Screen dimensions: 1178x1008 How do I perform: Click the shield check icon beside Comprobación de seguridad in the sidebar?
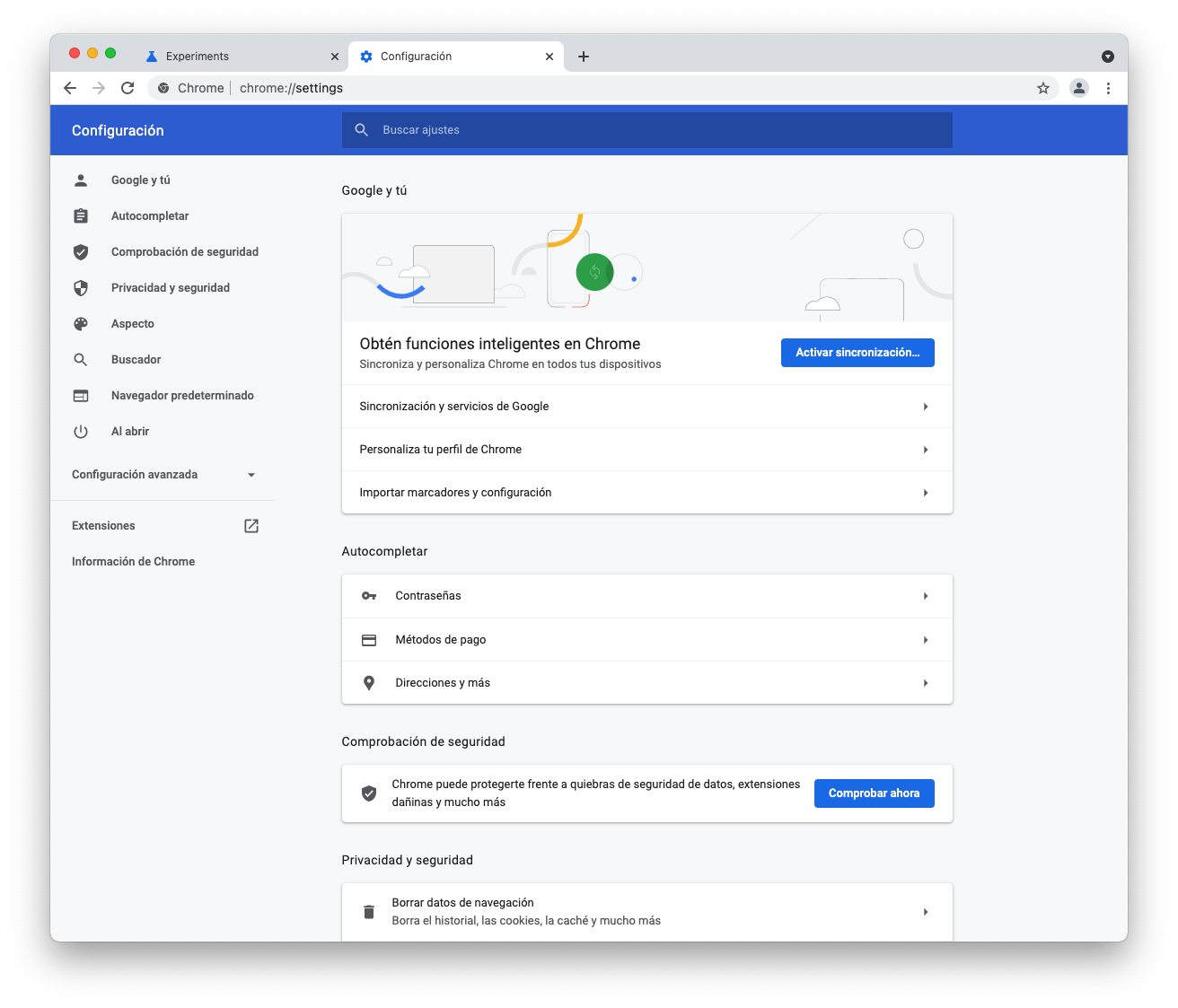pos(81,252)
